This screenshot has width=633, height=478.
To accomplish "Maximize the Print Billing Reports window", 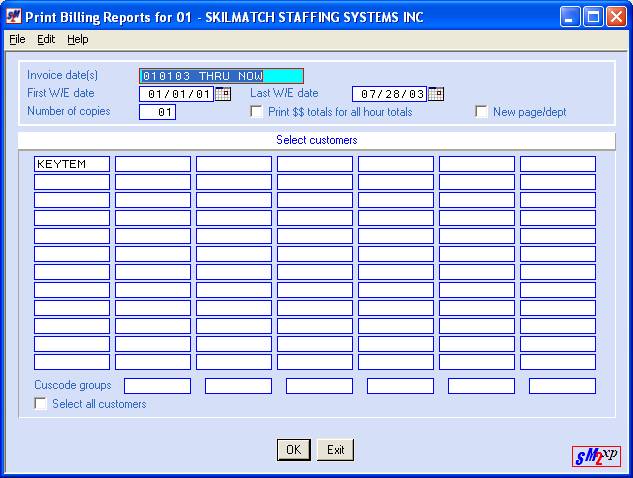I will (593, 17).
